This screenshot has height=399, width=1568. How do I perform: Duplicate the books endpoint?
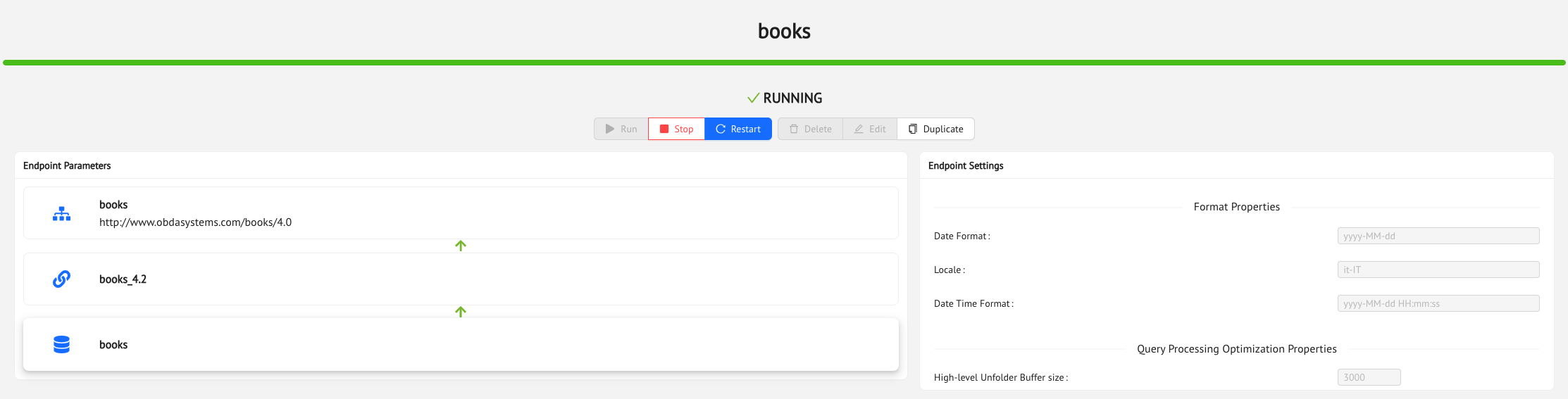click(935, 129)
